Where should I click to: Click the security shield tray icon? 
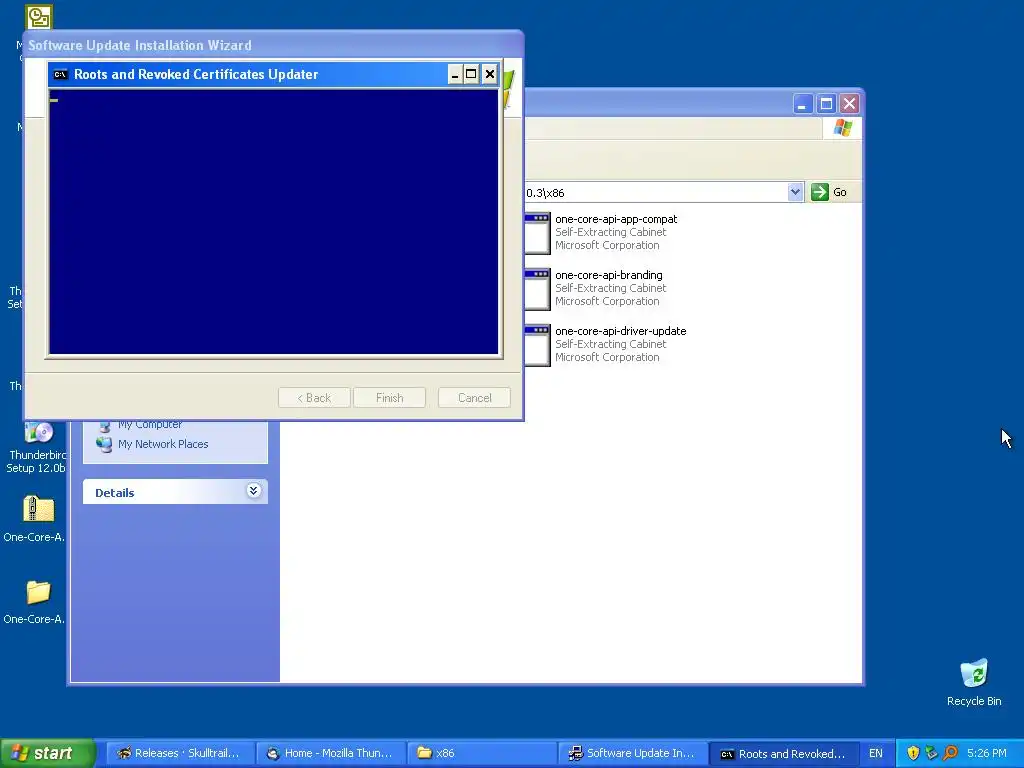click(x=913, y=753)
